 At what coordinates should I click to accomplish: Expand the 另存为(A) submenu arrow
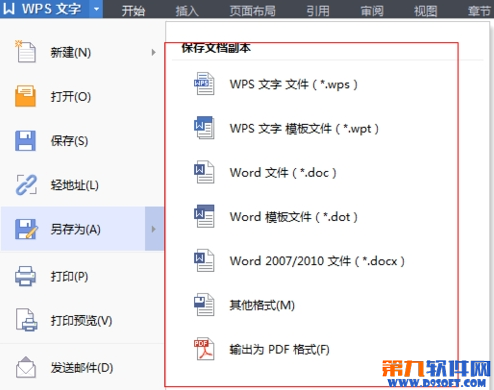pyautogui.click(x=154, y=229)
